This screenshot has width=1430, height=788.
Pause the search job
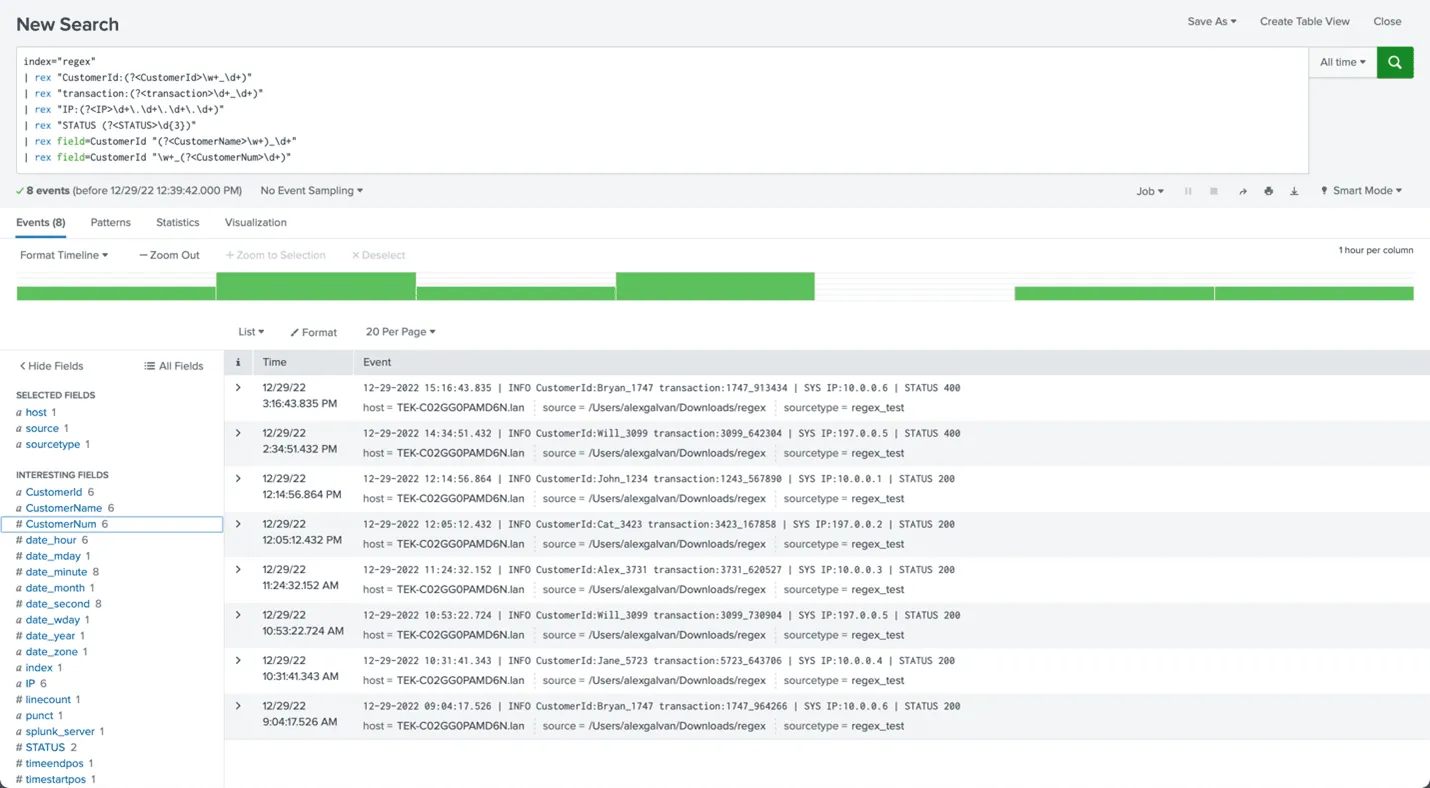(x=1188, y=191)
